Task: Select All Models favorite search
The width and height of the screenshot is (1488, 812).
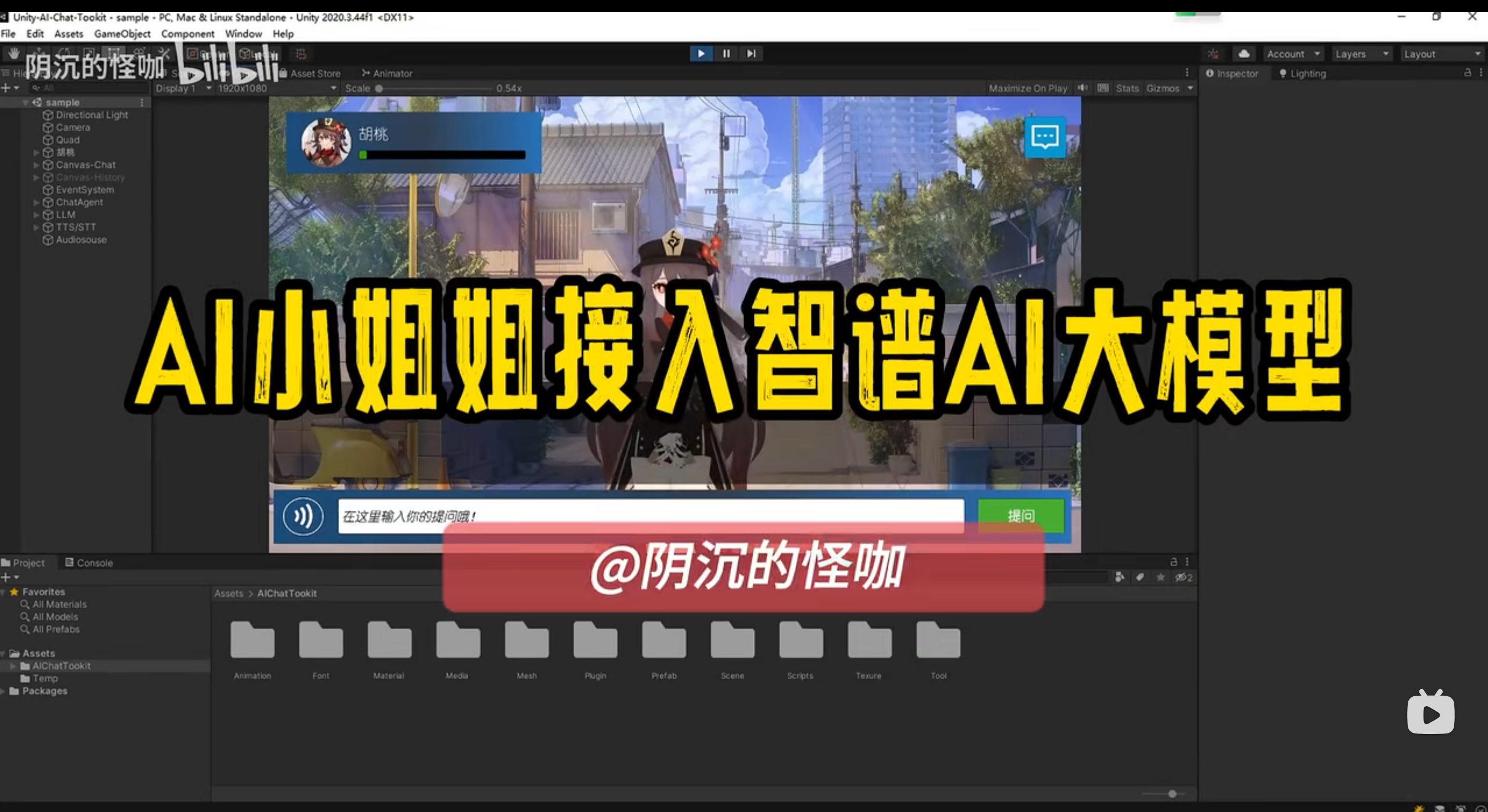Action: [55, 617]
